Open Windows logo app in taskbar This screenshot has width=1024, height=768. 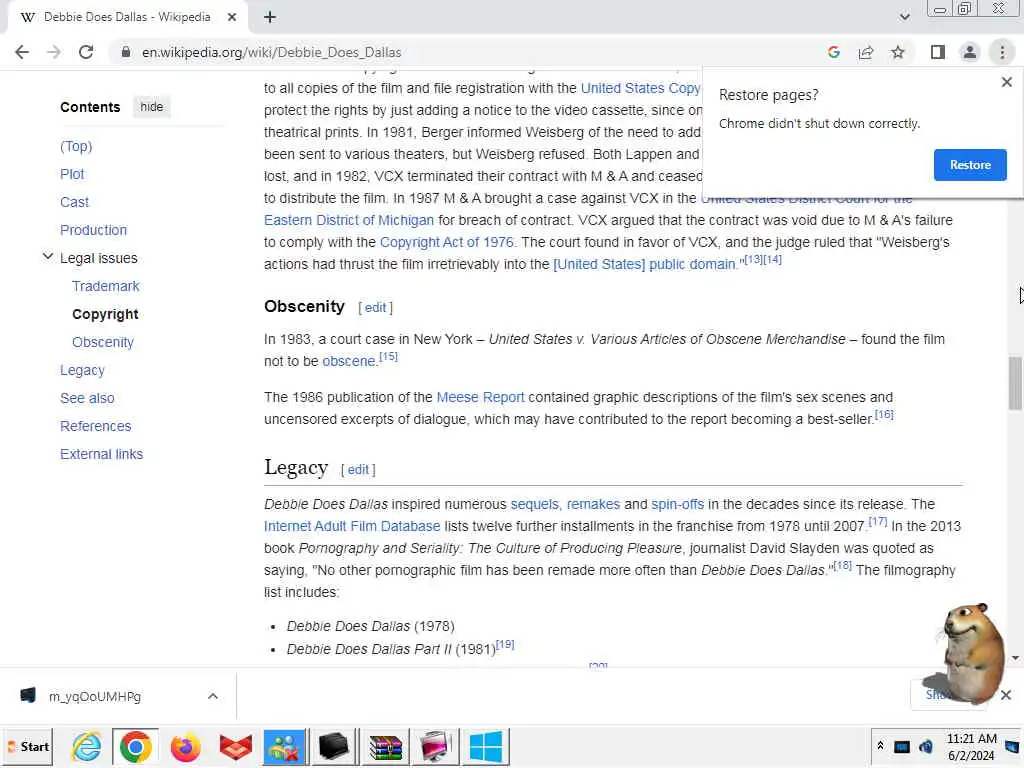tap(486, 747)
